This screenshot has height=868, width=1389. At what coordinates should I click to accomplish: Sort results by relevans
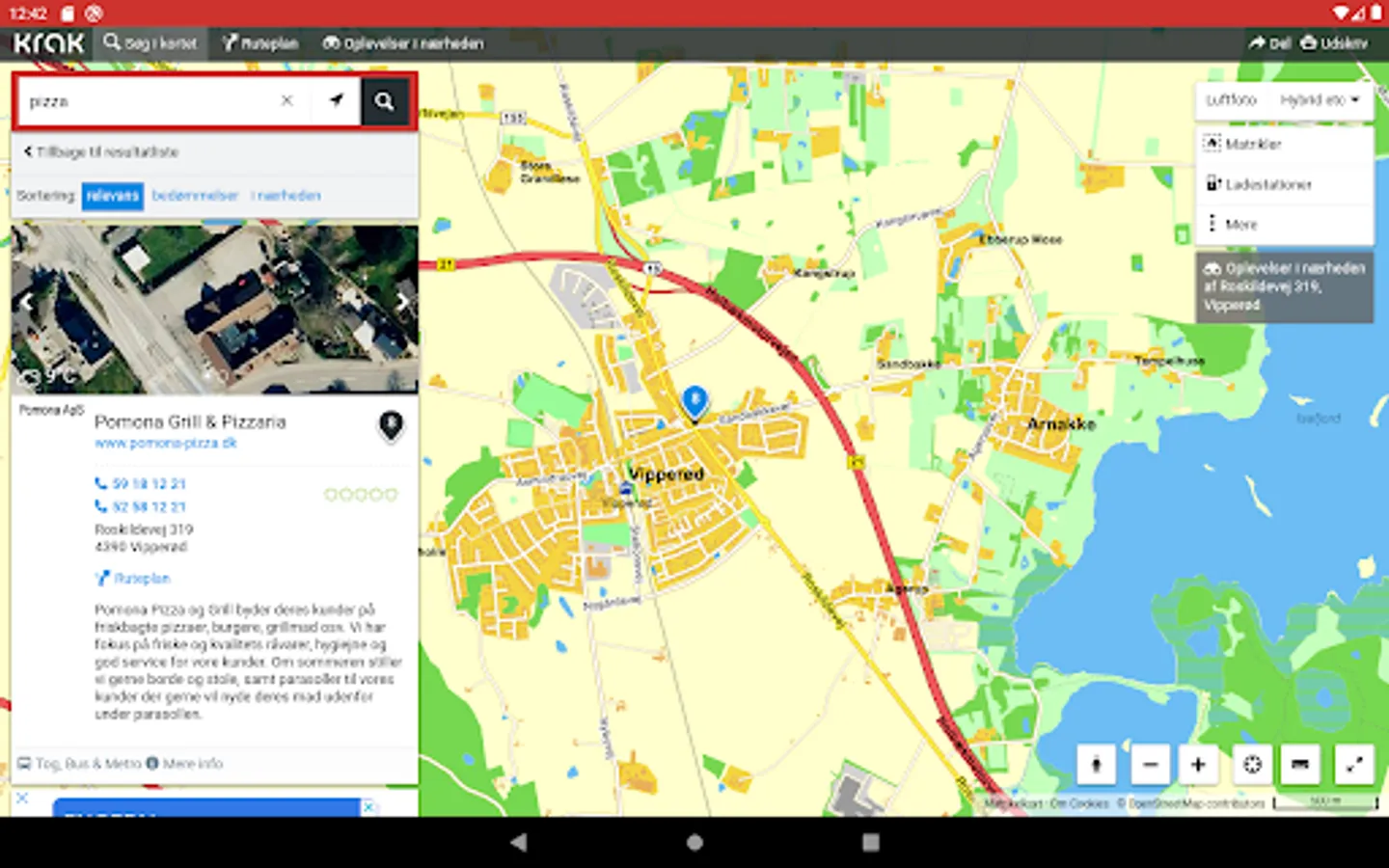click(x=113, y=196)
